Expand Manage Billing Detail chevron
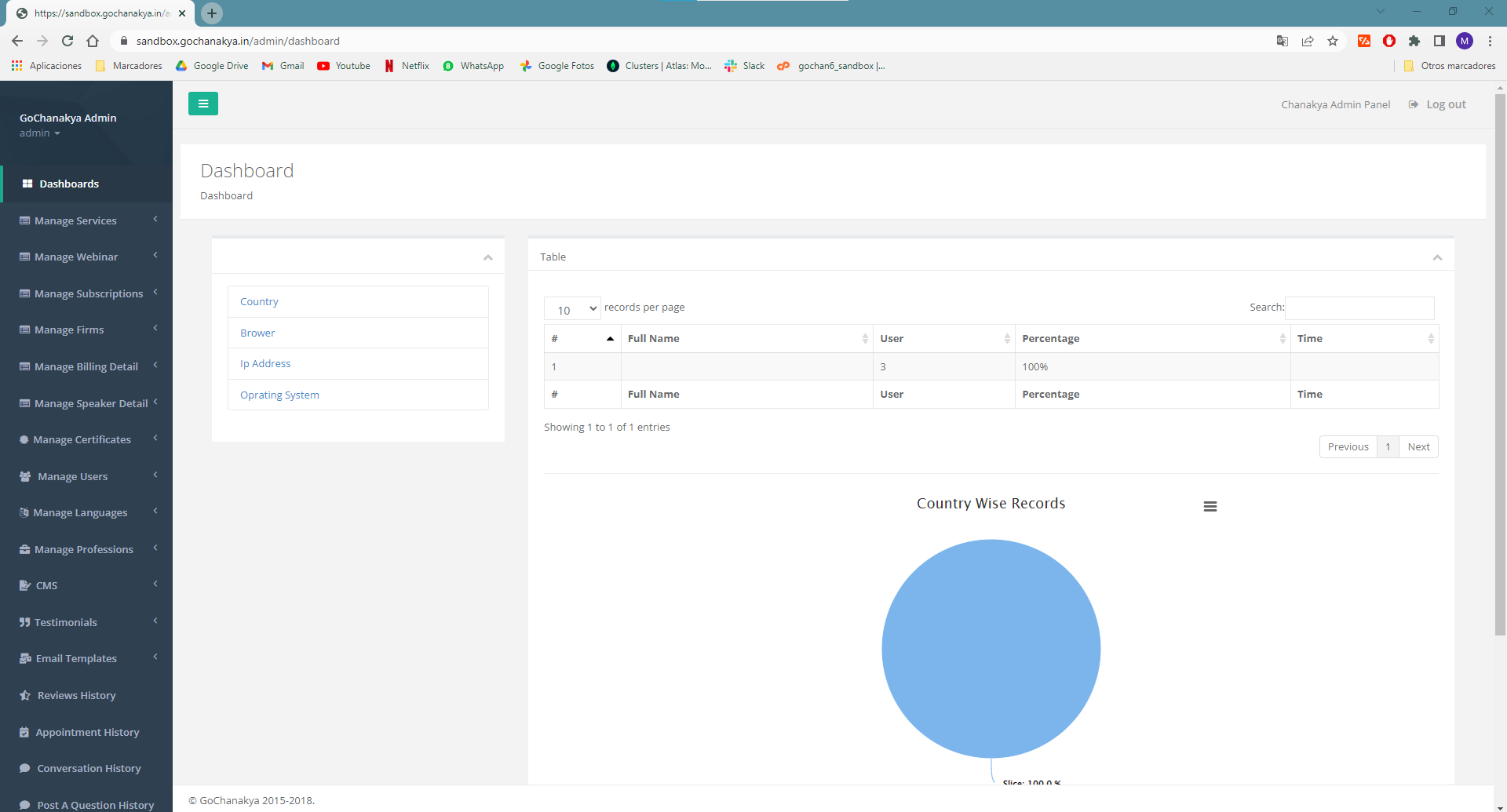1507x812 pixels. pyautogui.click(x=155, y=366)
